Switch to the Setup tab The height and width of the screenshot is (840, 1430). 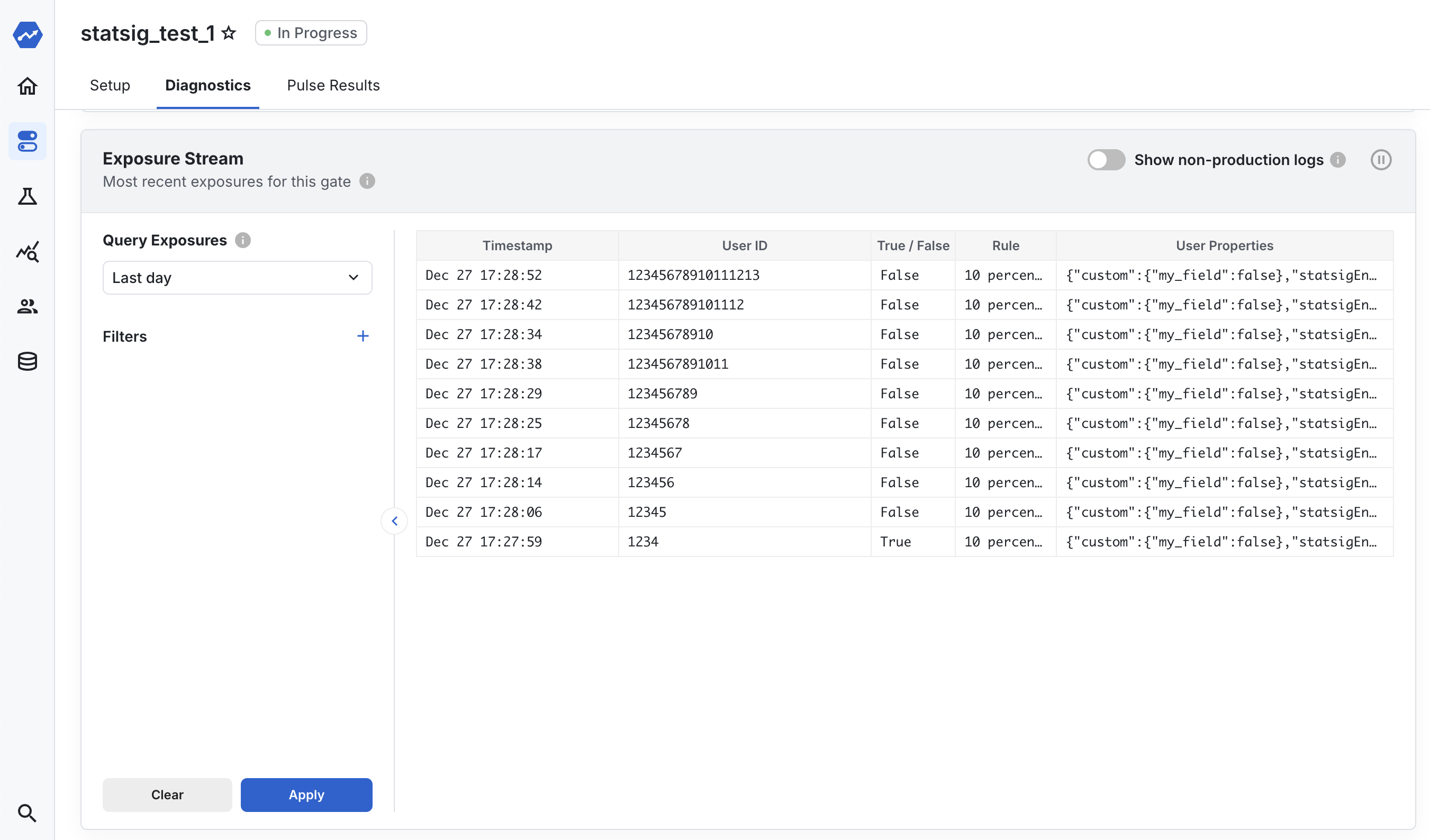point(111,85)
